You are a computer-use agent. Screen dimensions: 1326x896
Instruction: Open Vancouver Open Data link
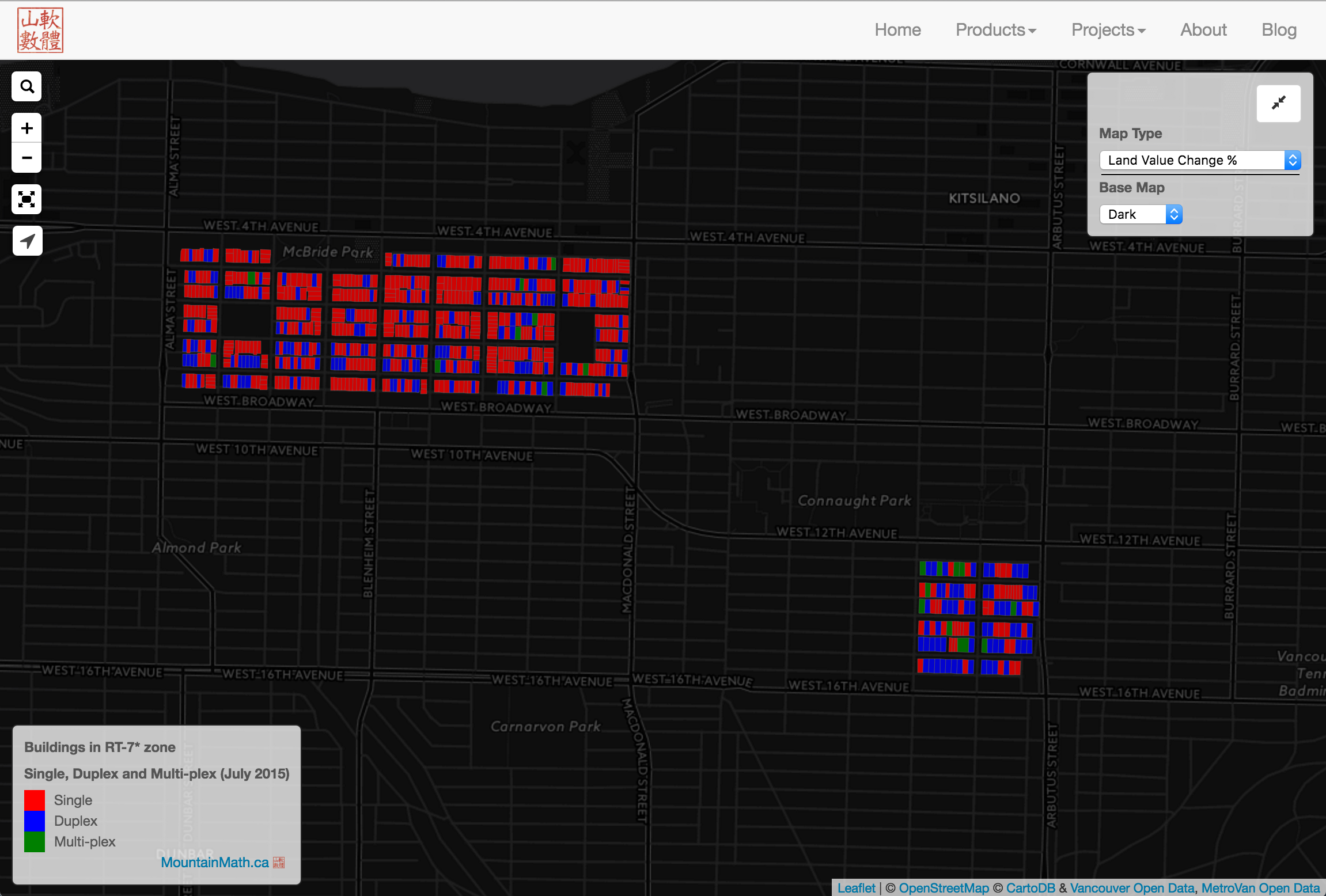coord(1132,888)
